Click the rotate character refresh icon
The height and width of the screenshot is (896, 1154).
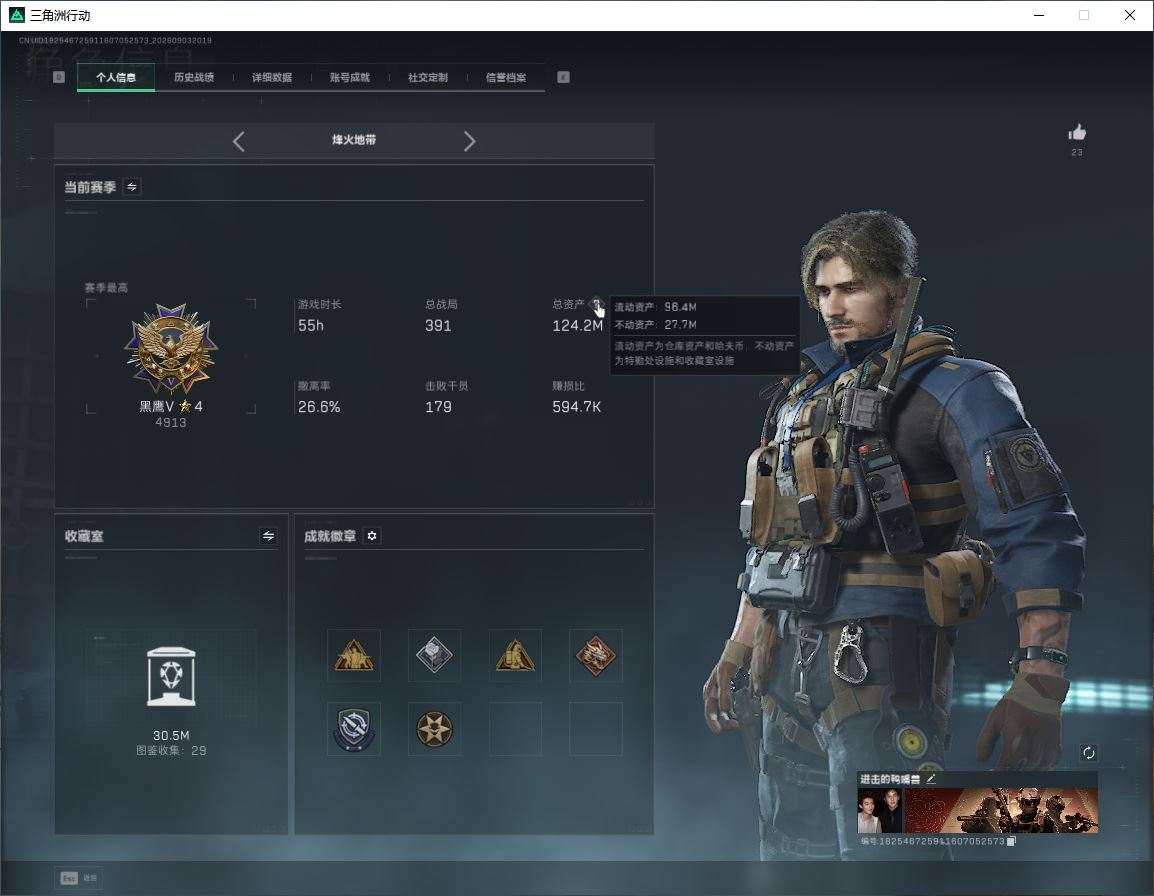coord(1088,752)
